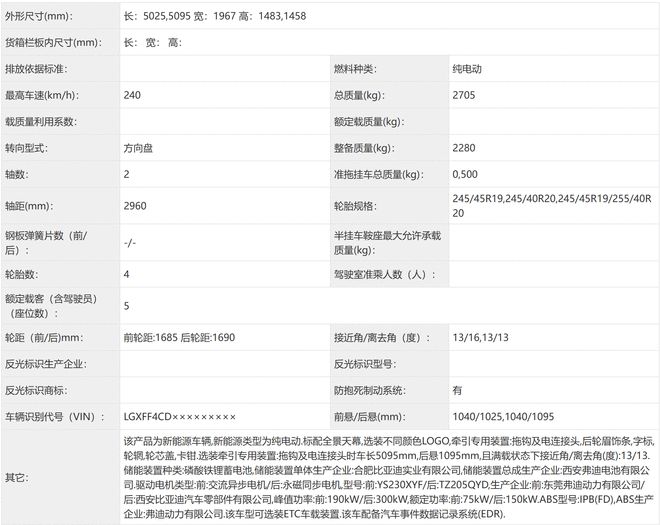Click the tire count value 4
The width and height of the screenshot is (660, 525).
pos(126,274)
